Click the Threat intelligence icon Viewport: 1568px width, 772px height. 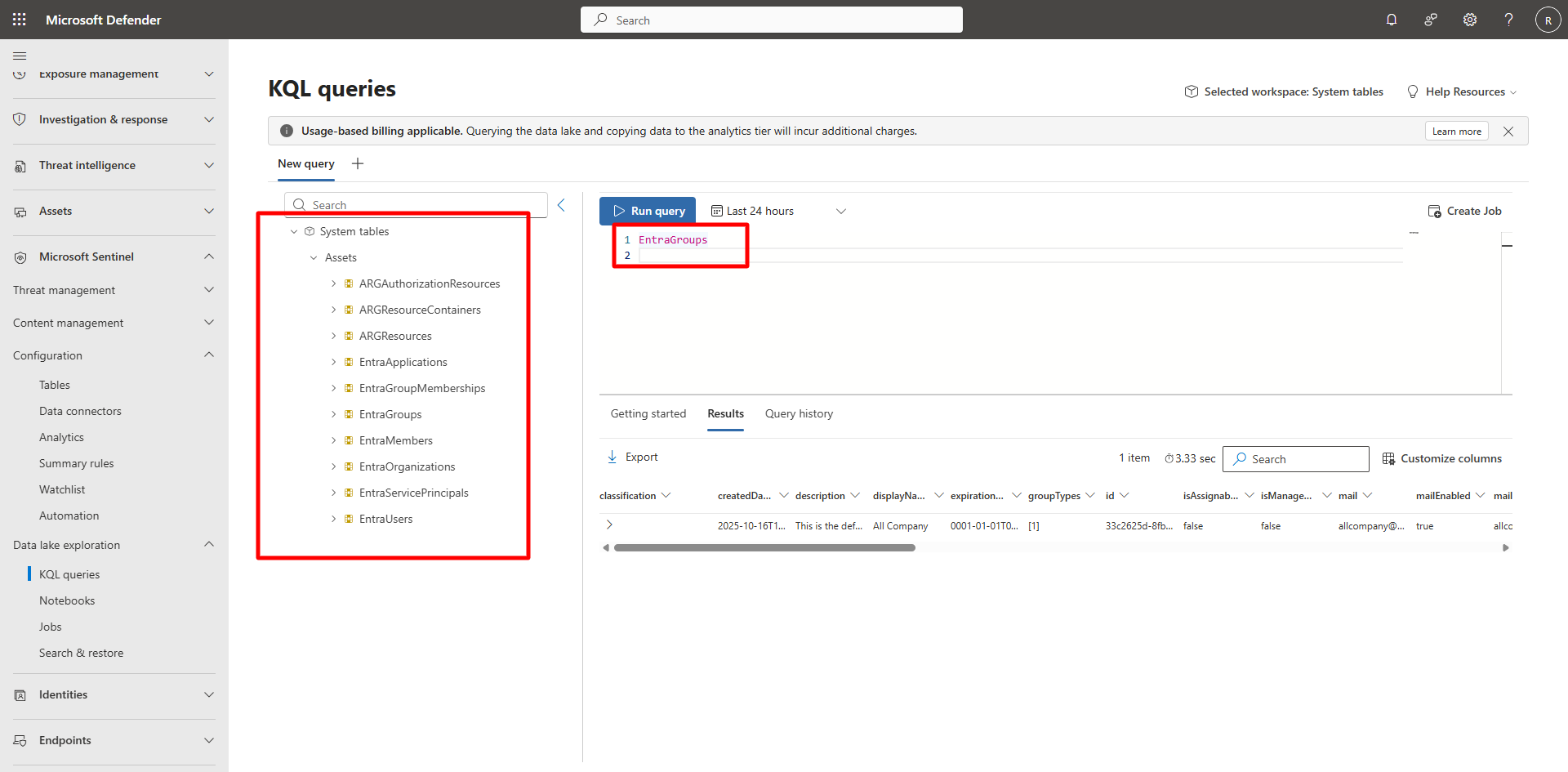pos(20,166)
